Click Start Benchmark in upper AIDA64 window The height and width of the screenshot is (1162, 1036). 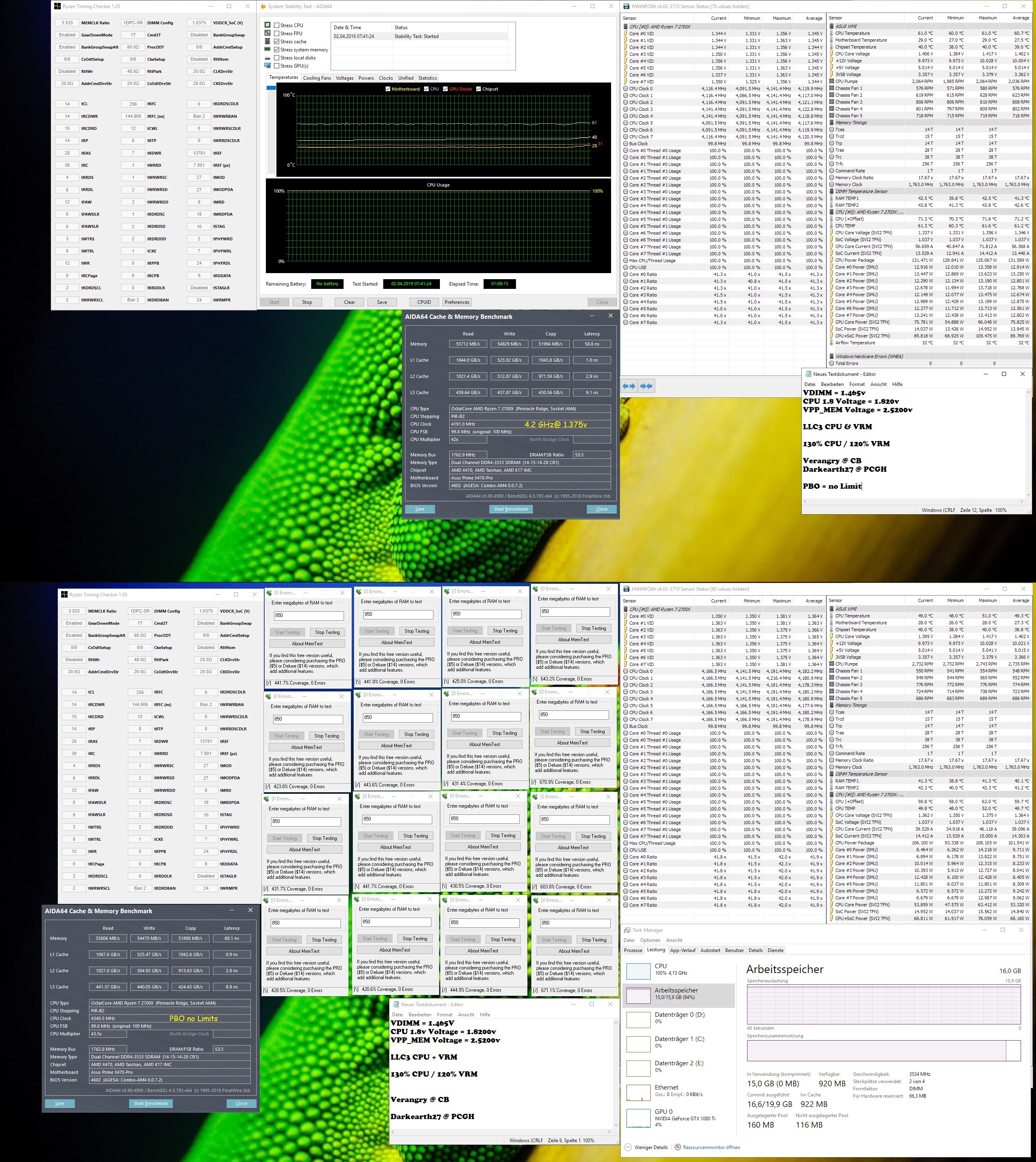tap(511, 509)
